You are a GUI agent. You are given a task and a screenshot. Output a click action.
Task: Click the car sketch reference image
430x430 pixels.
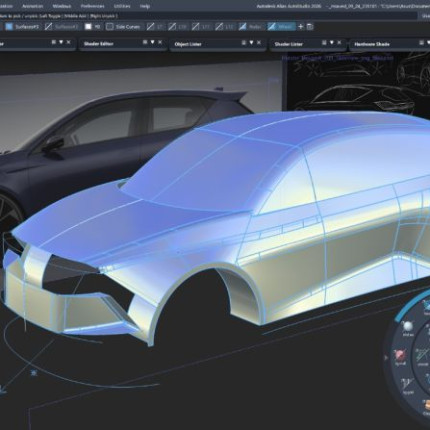tap(358, 83)
